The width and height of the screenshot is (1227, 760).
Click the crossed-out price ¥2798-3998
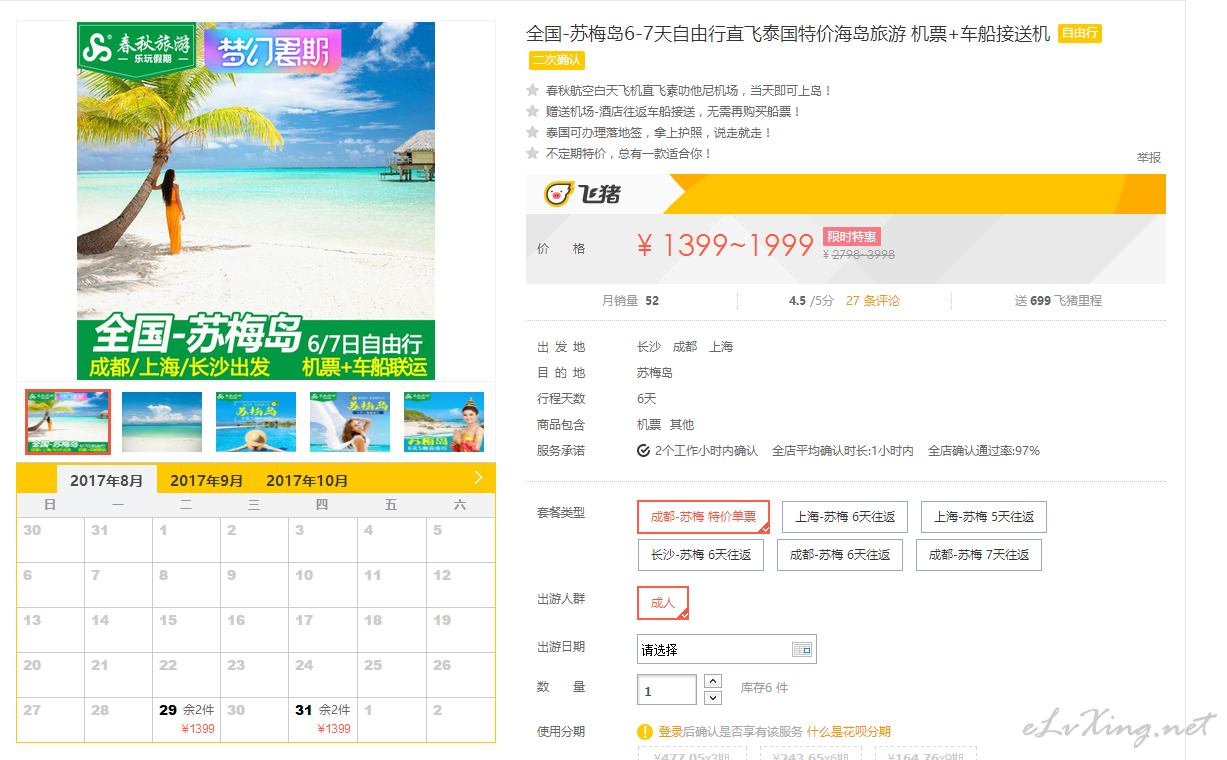(859, 255)
